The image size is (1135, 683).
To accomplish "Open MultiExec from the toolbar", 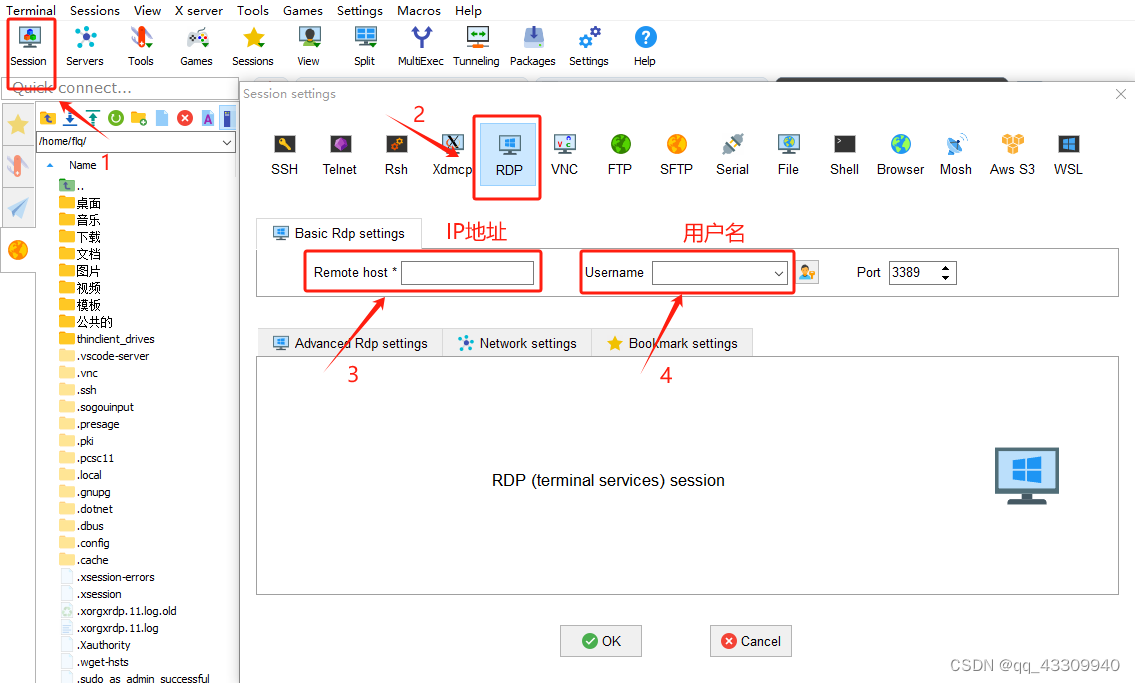I will point(421,46).
